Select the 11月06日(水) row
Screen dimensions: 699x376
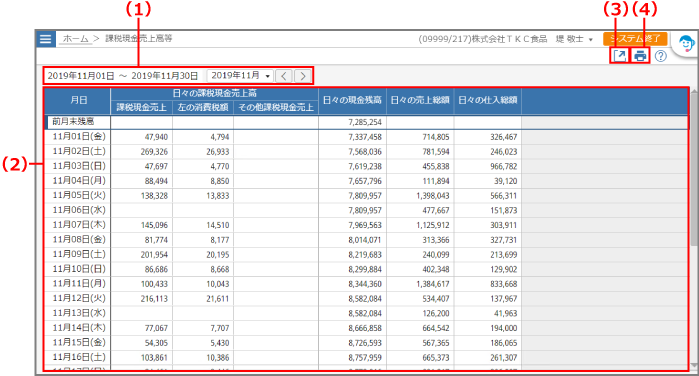point(366,211)
